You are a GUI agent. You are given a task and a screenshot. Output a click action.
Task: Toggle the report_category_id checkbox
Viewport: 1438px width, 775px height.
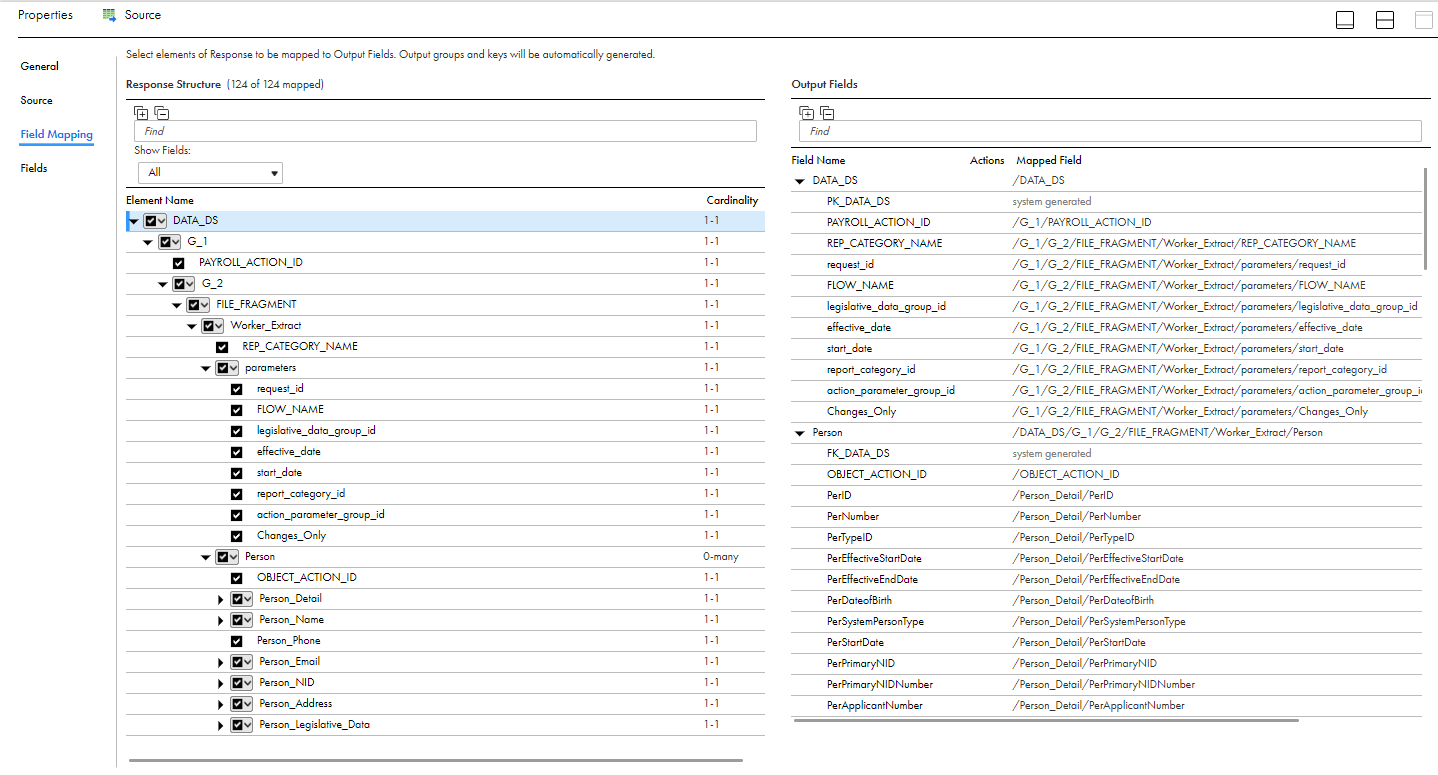[x=237, y=494]
